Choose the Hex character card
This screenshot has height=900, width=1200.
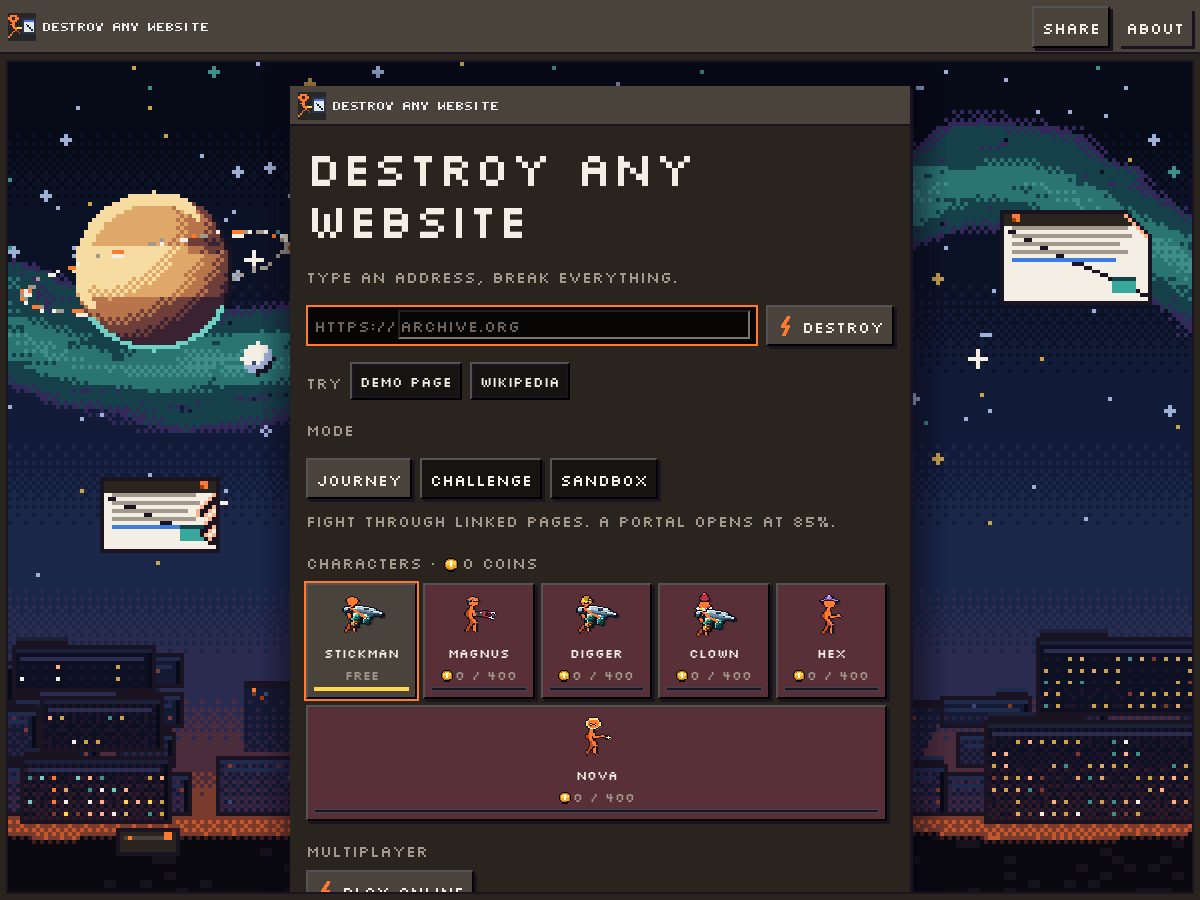click(x=831, y=641)
